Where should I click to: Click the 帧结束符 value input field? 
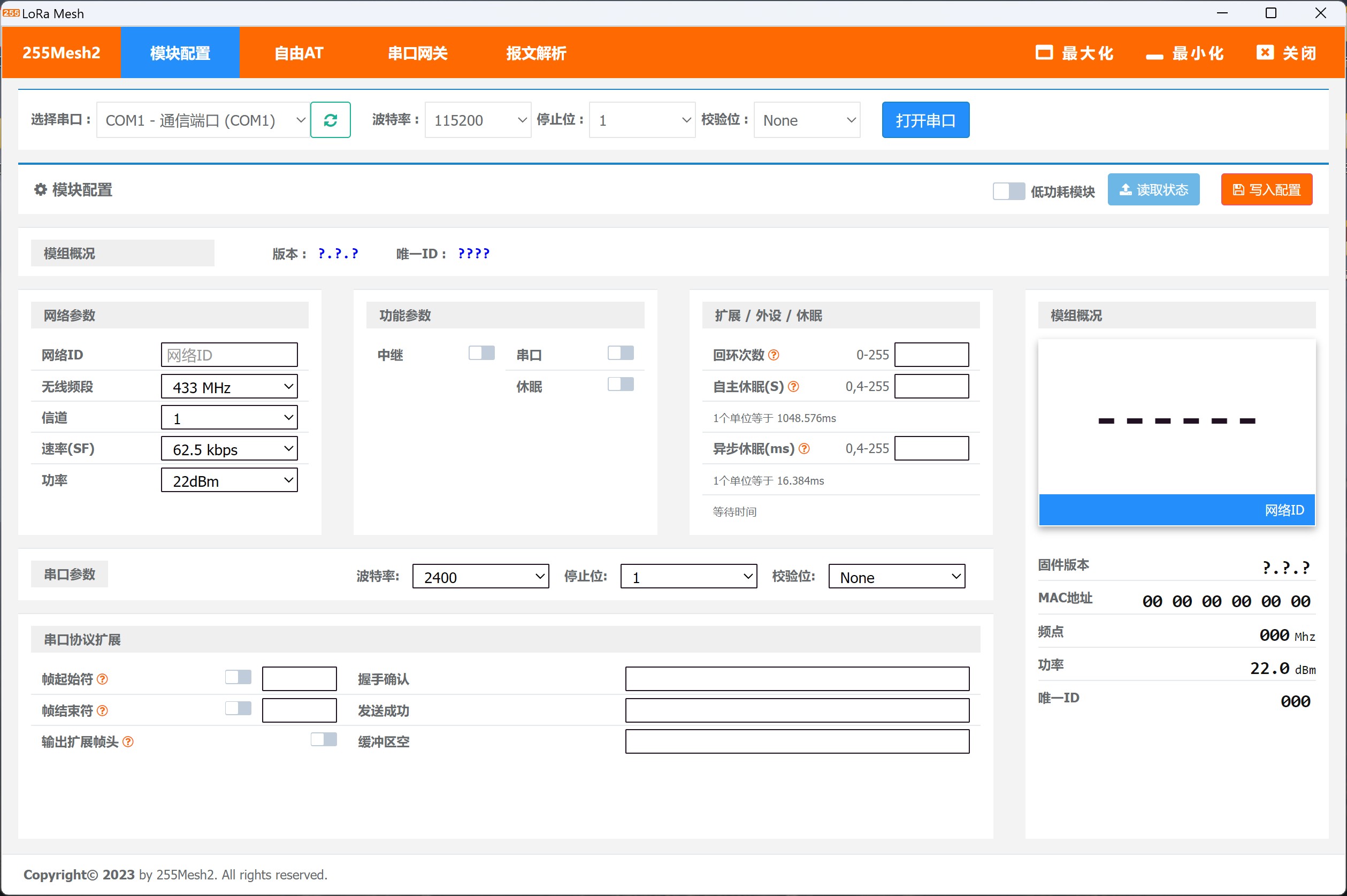[x=300, y=710]
